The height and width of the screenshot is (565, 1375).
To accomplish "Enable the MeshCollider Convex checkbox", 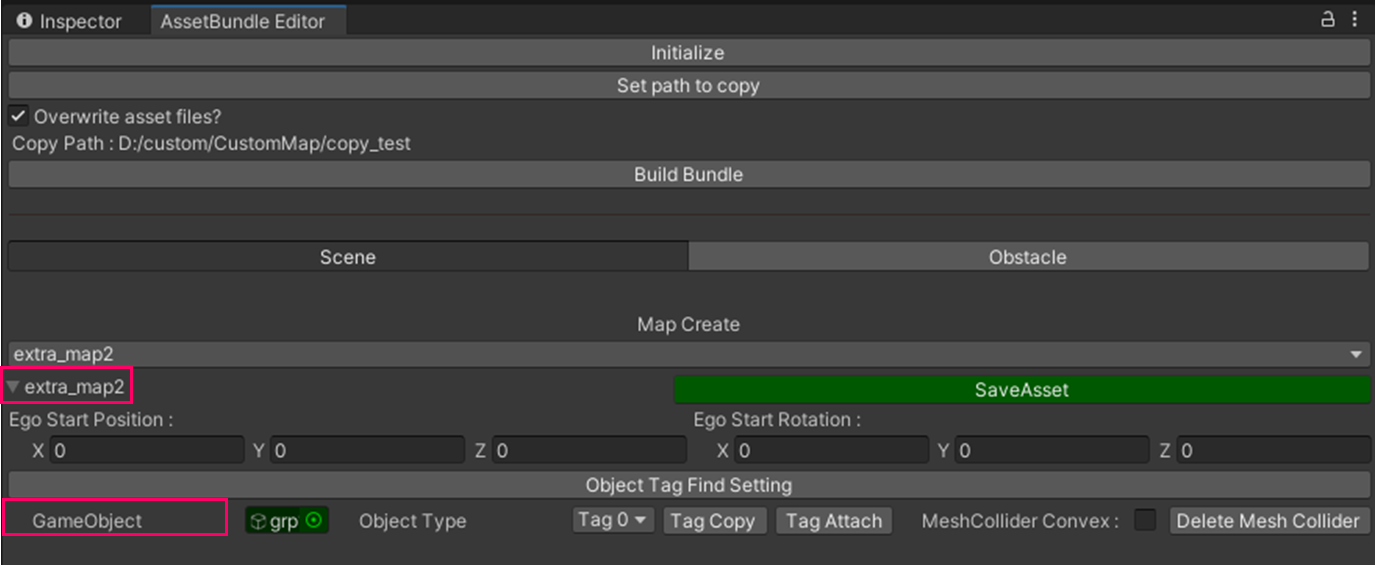I will 1145,520.
